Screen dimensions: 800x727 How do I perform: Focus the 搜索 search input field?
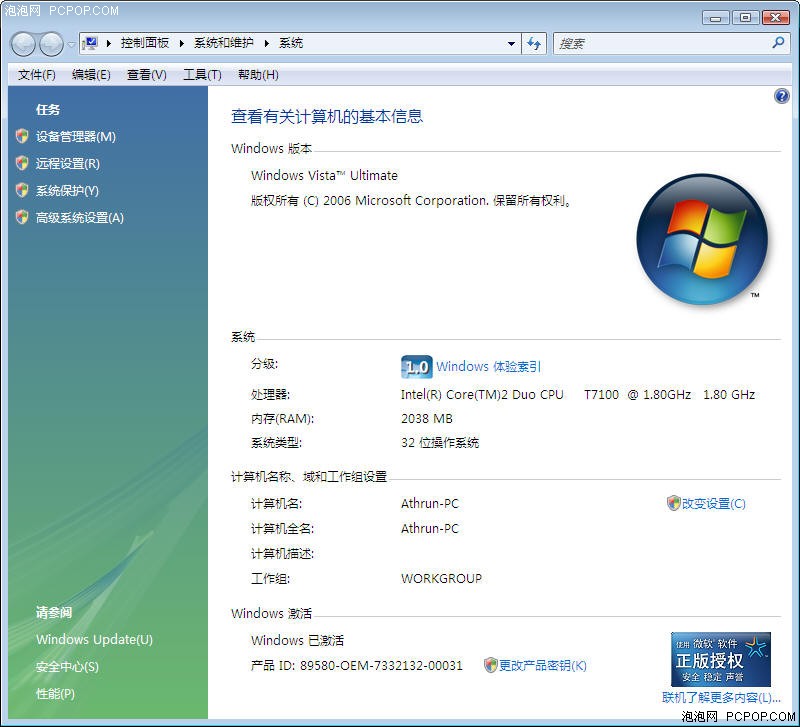[661, 44]
